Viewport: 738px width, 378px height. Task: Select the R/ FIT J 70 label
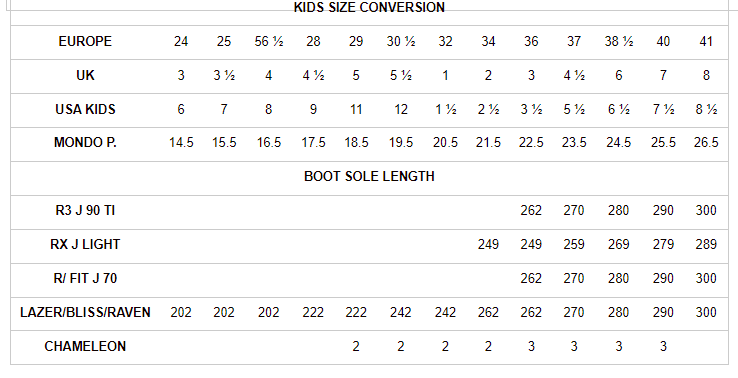click(85, 278)
